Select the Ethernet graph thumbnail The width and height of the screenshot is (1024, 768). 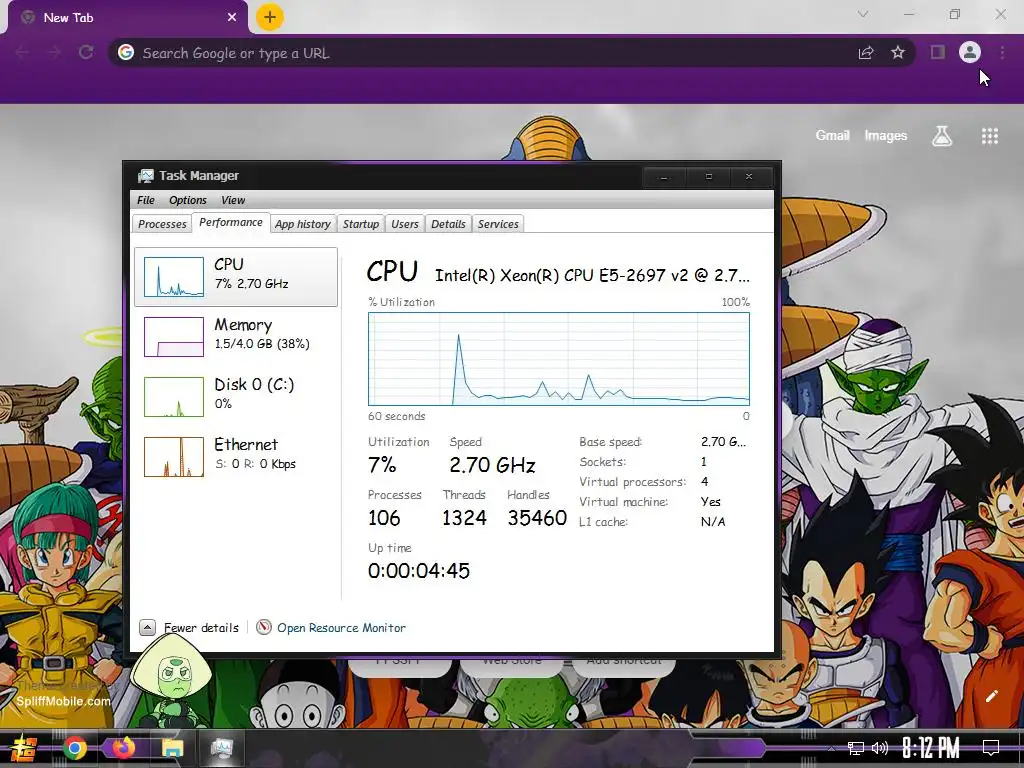pos(174,457)
